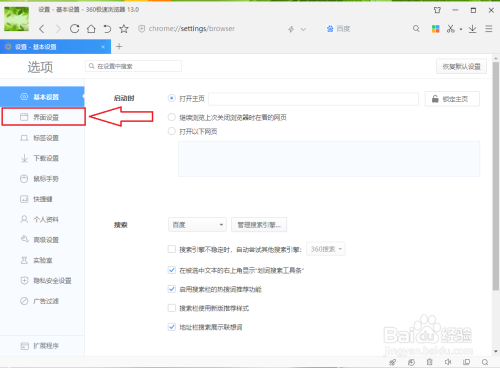Click the lightning speed-mode icon
The image size is (500, 368).
(x=291, y=29)
